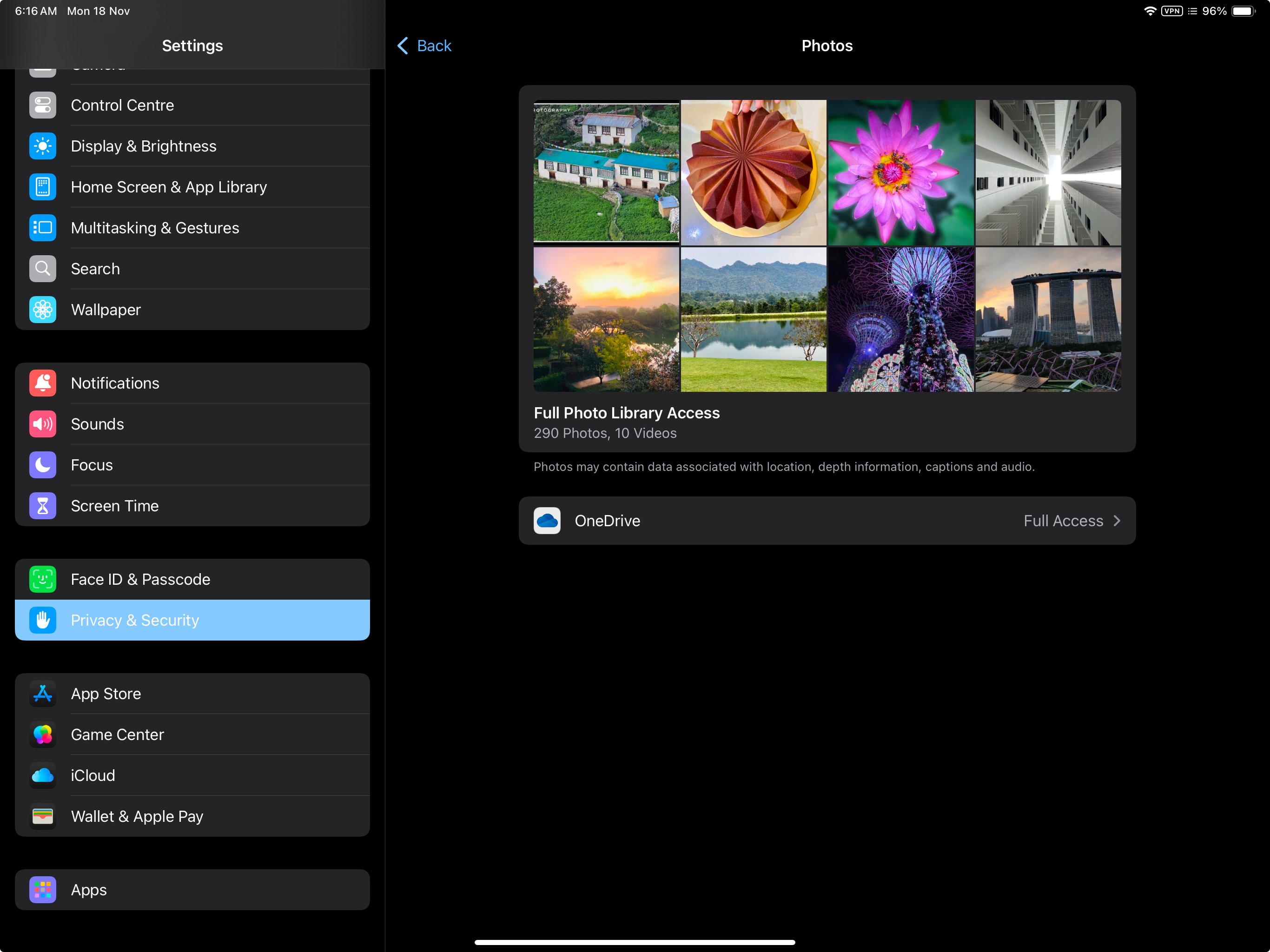Tap the white building atrium thumbnail

tap(1048, 172)
